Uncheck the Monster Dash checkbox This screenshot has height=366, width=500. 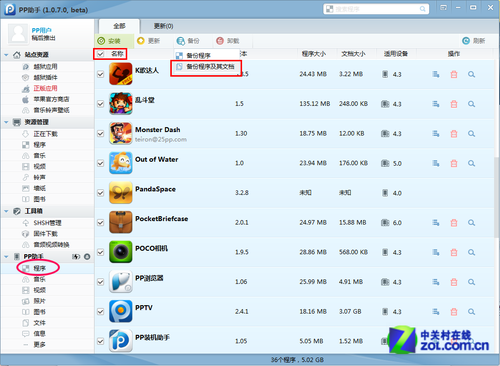coord(100,133)
